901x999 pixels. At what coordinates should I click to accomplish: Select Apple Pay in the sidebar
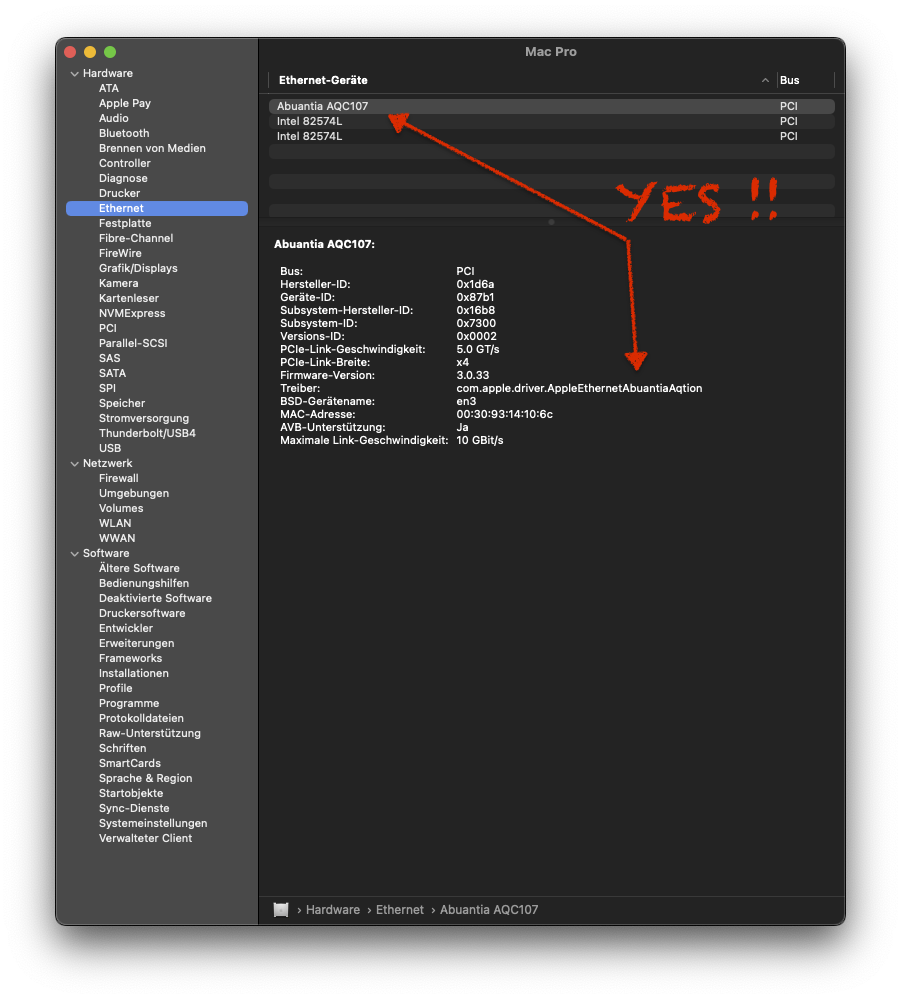[124, 103]
